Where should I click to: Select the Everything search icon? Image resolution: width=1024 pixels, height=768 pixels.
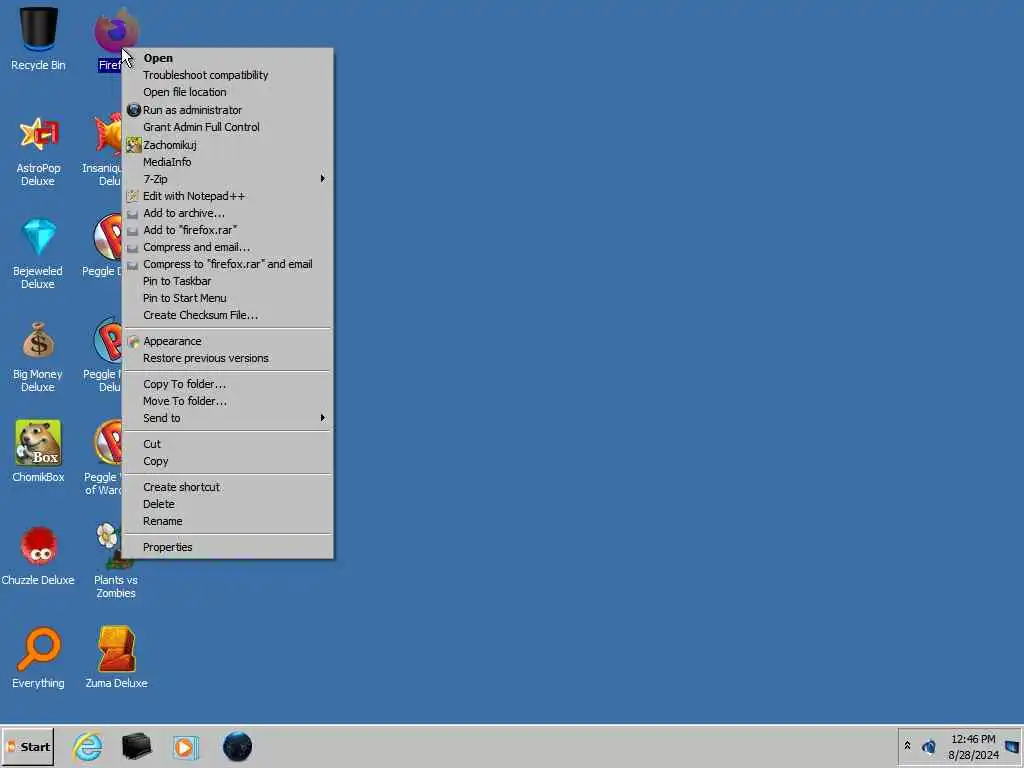click(38, 649)
